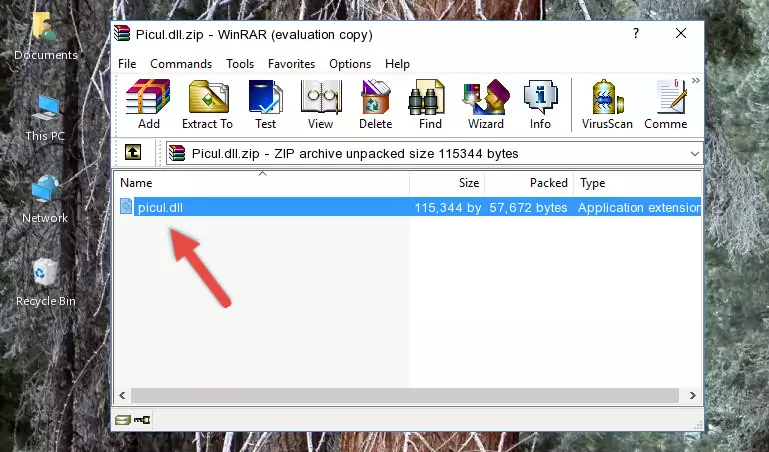The height and width of the screenshot is (452, 769).
Task: Click the WinRAR title bar icon
Action: tap(122, 33)
